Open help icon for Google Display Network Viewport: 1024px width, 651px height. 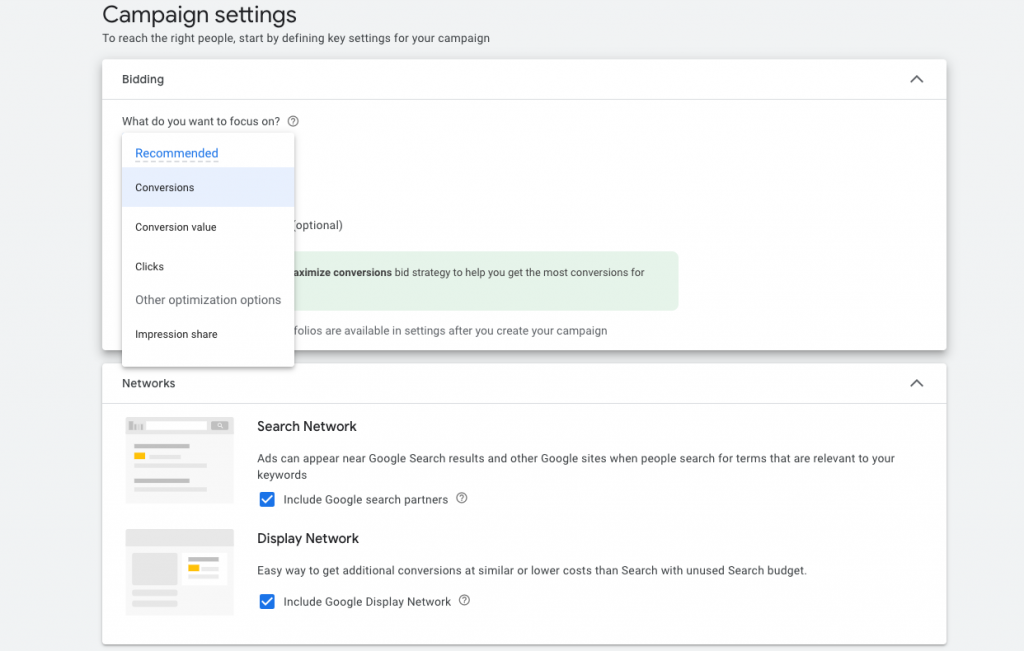[464, 600]
